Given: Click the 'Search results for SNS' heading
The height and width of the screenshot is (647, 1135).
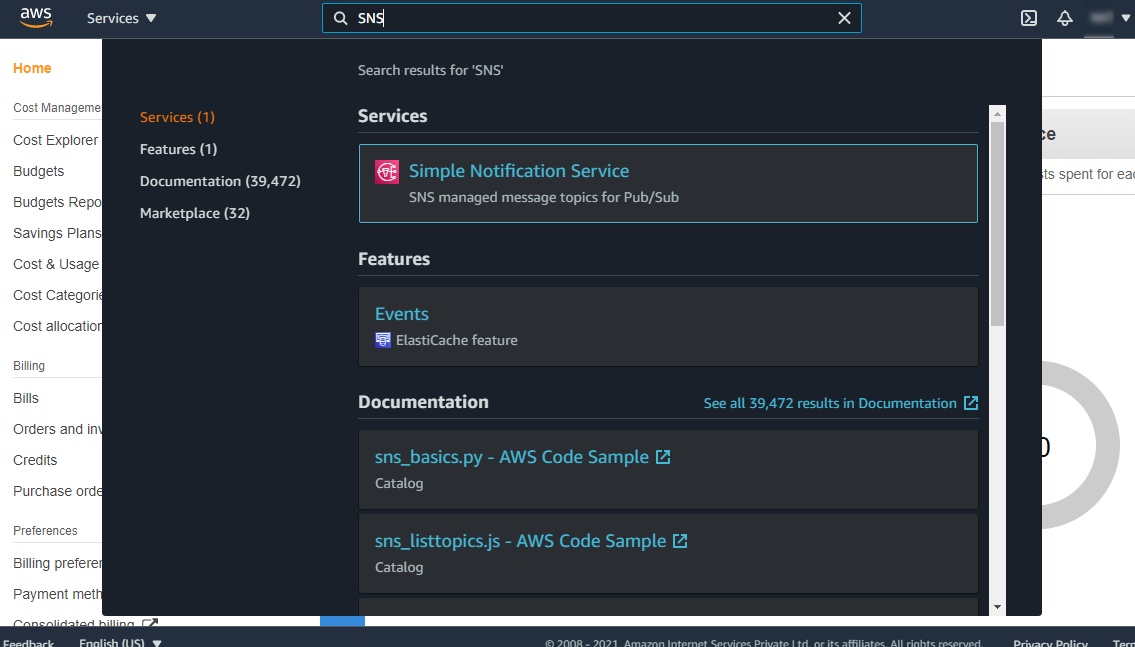Looking at the screenshot, I should [431, 70].
